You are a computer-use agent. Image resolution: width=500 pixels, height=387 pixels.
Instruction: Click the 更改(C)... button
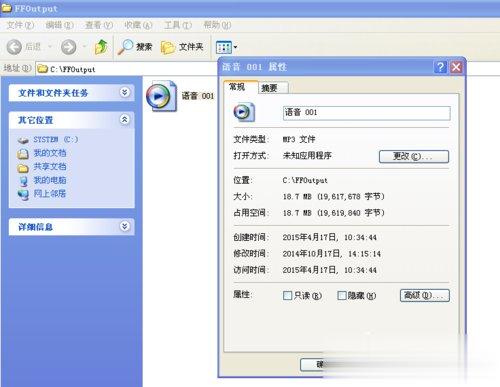click(414, 156)
